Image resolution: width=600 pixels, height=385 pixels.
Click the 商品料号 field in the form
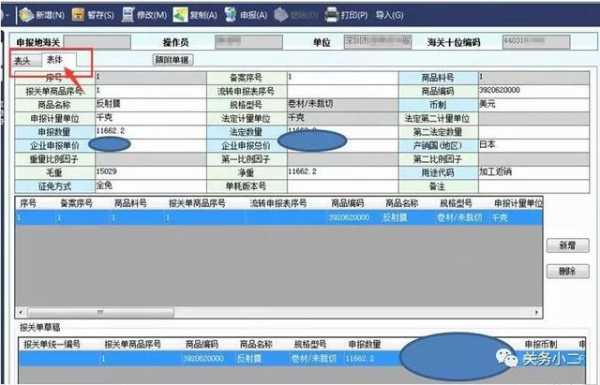tap(534, 78)
